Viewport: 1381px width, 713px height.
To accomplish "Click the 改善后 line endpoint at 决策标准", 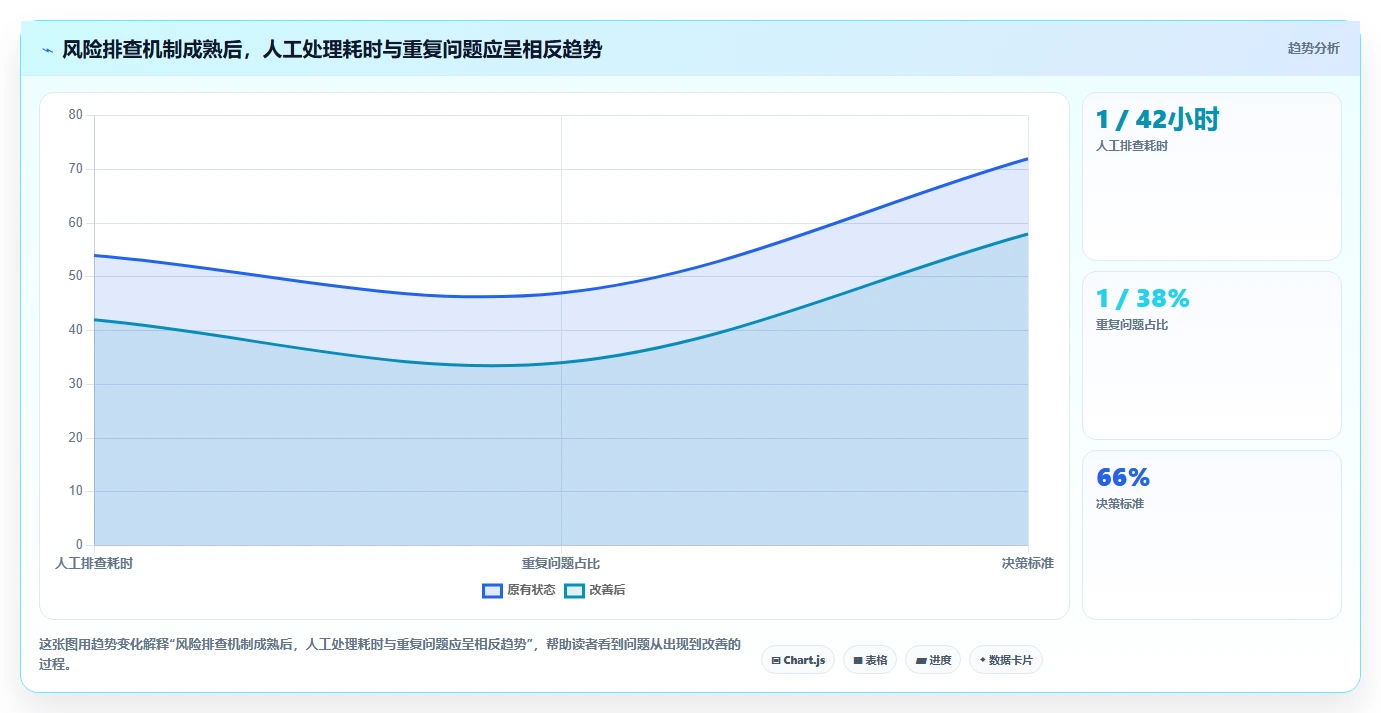I will [x=1028, y=234].
